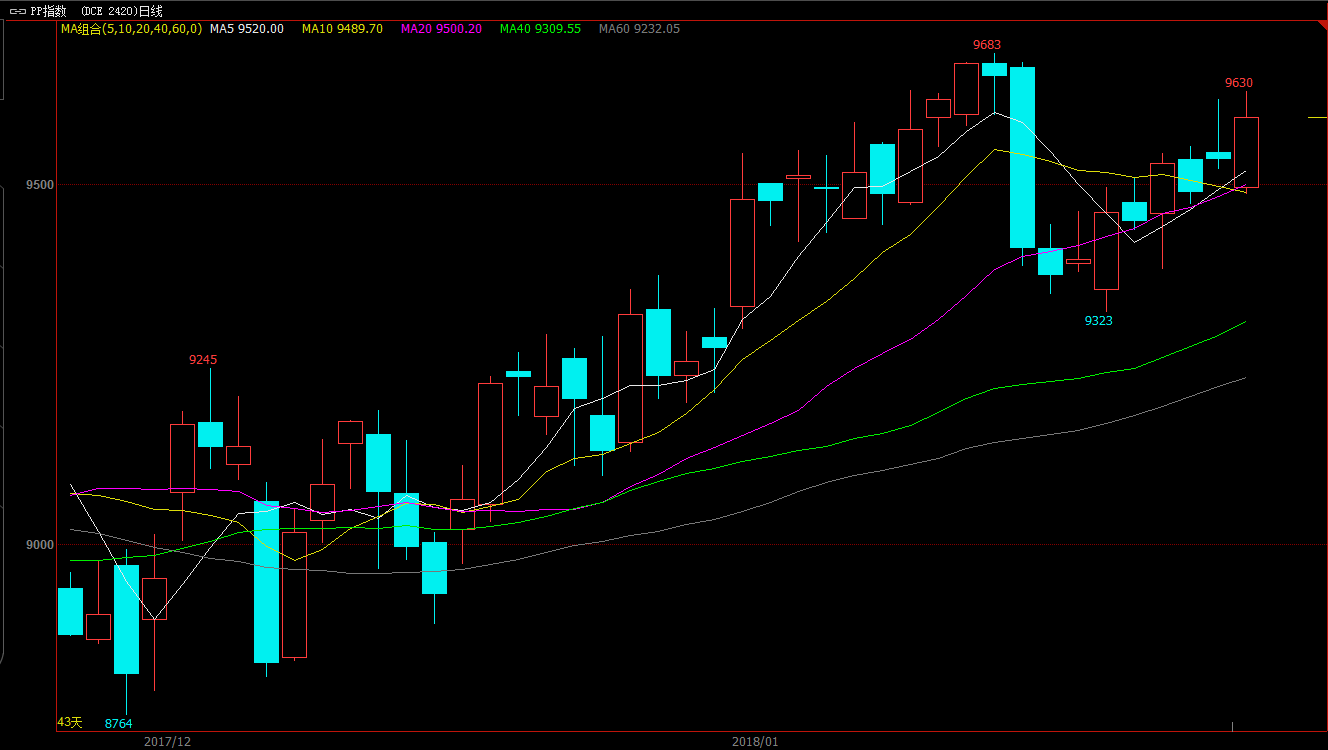Screen dimensions: 1328x750
Task: Click the latest red candle below 9630
Action: point(1246,152)
